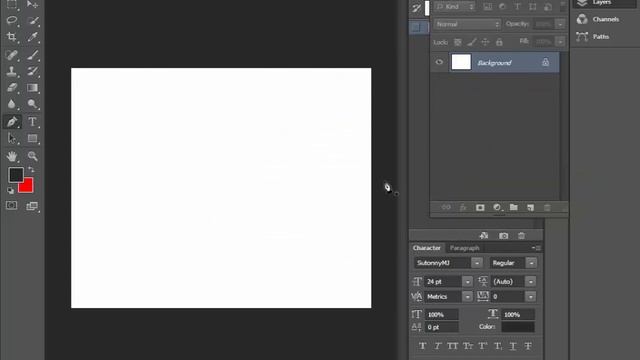The width and height of the screenshot is (640, 360).
Task: Hide the Background layer with the eye icon
Action: coord(439,62)
